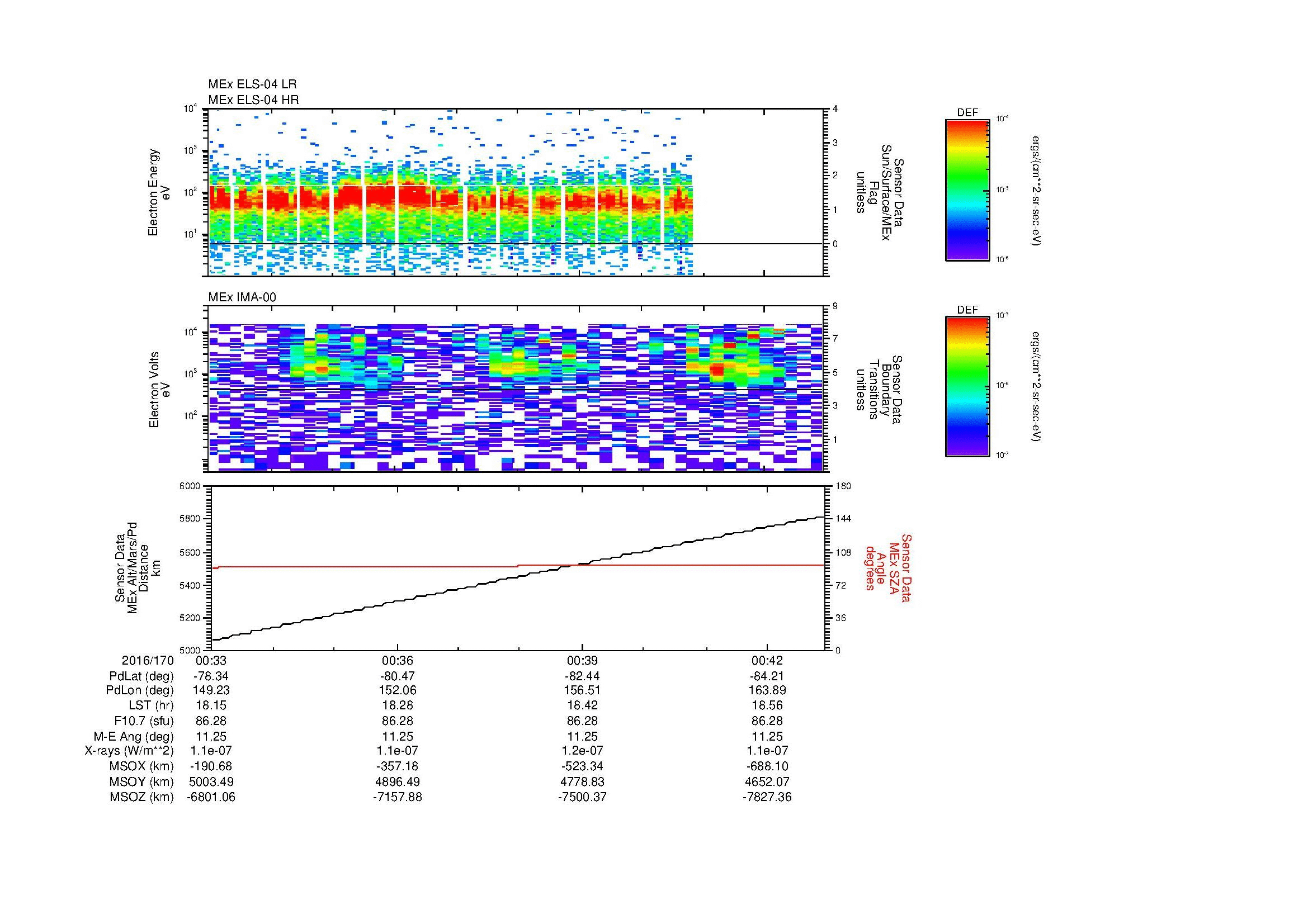
Task: Click the PdLat value -78.34
Action: tap(211, 676)
